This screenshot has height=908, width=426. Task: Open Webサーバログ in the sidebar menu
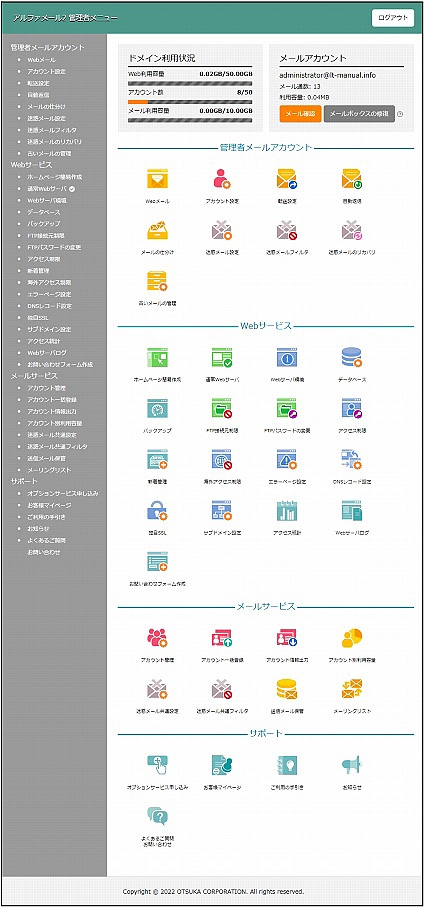[47, 353]
